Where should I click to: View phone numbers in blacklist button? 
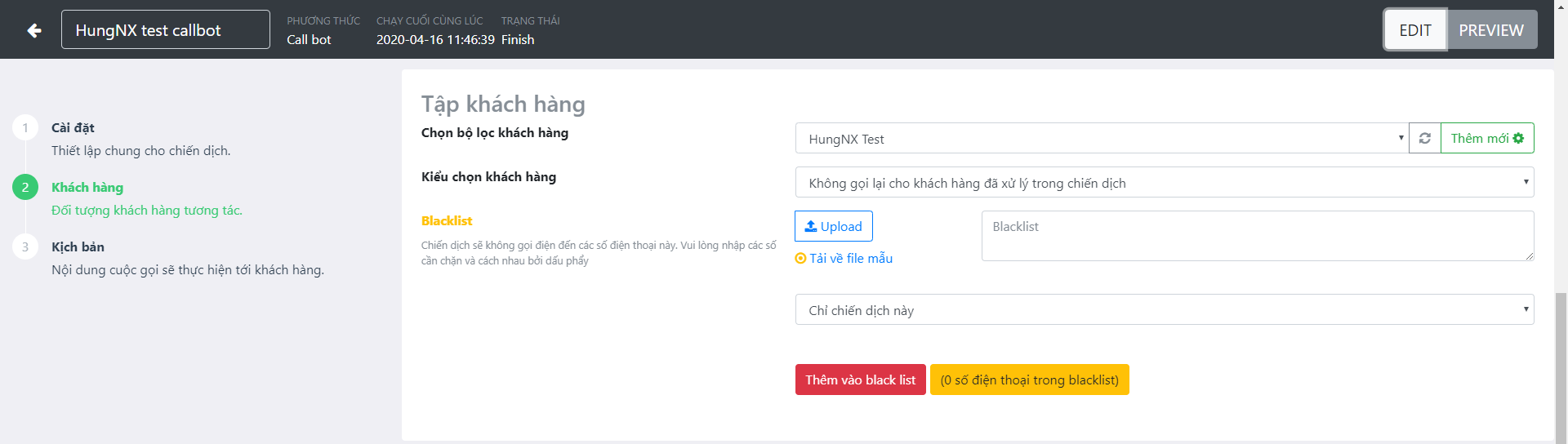coord(1029,380)
